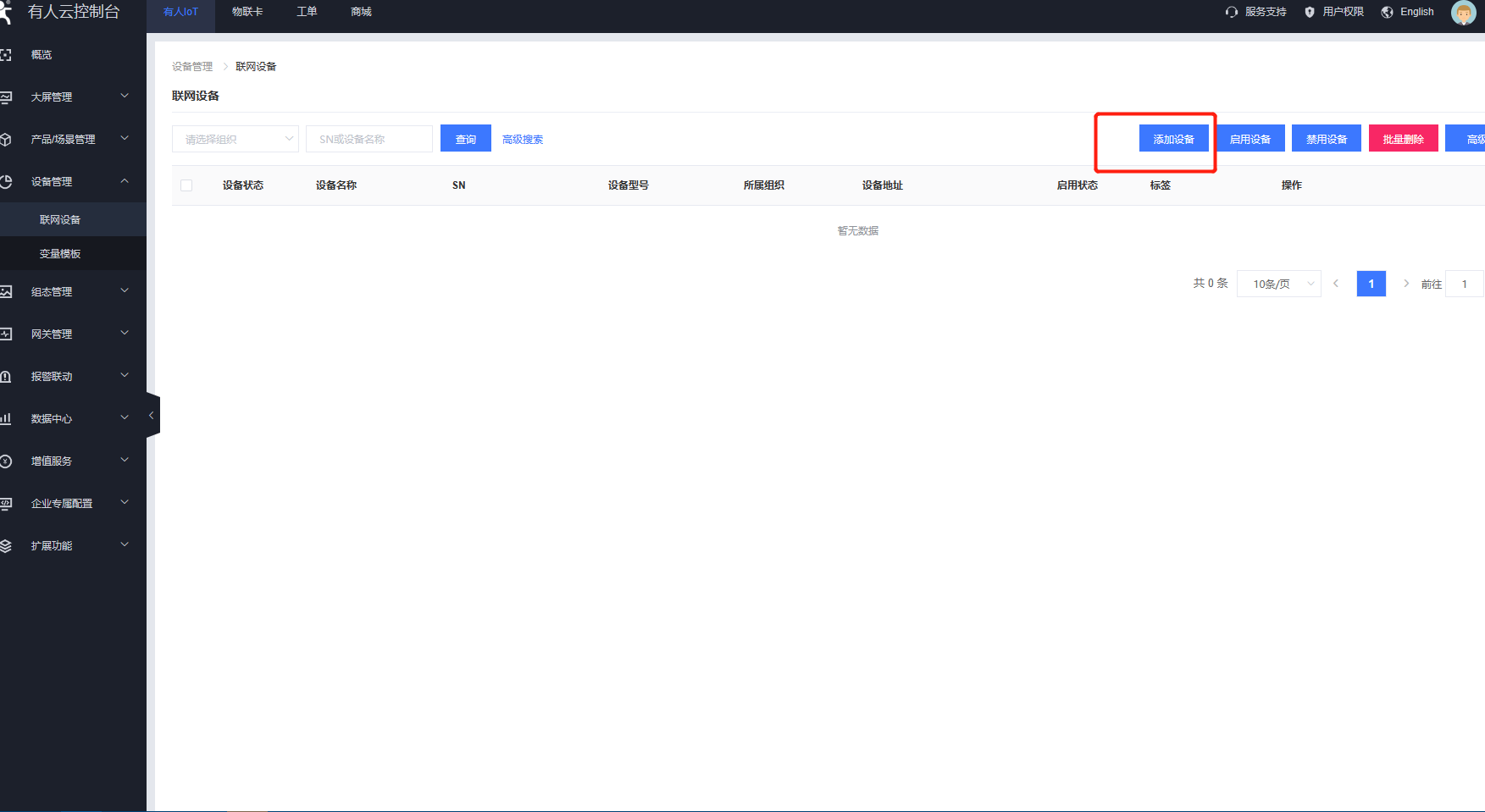Click the sidebar collapse arrow handle

click(x=152, y=416)
